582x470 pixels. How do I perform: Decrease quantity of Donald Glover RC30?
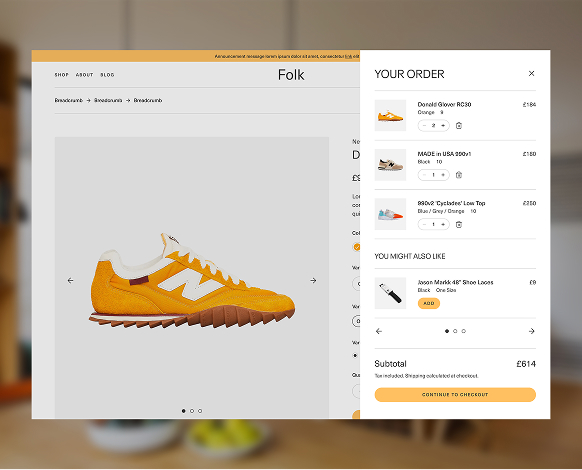click(x=424, y=125)
